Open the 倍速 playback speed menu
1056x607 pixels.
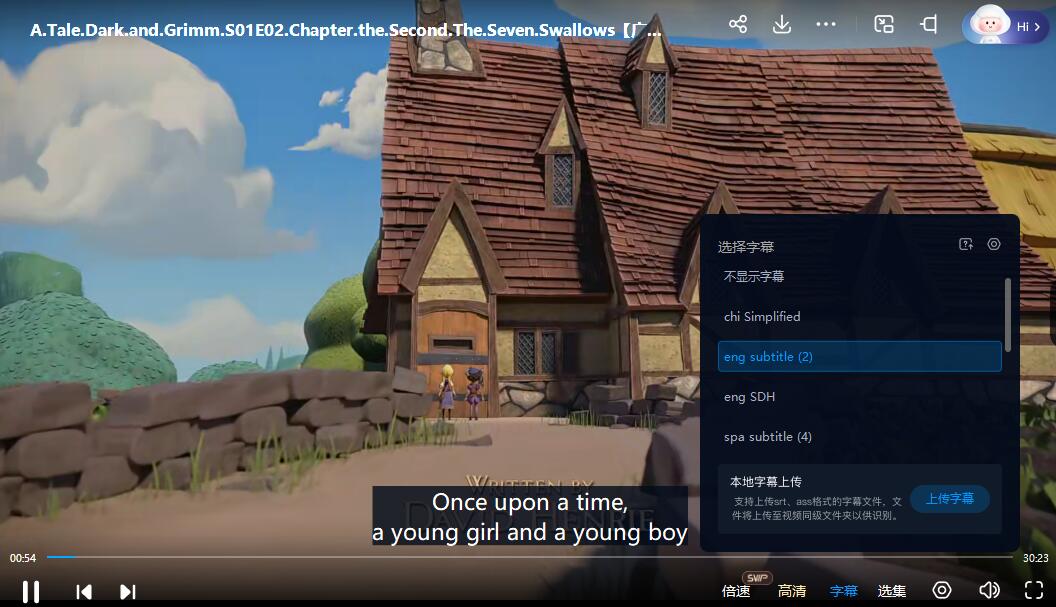[x=736, y=591]
